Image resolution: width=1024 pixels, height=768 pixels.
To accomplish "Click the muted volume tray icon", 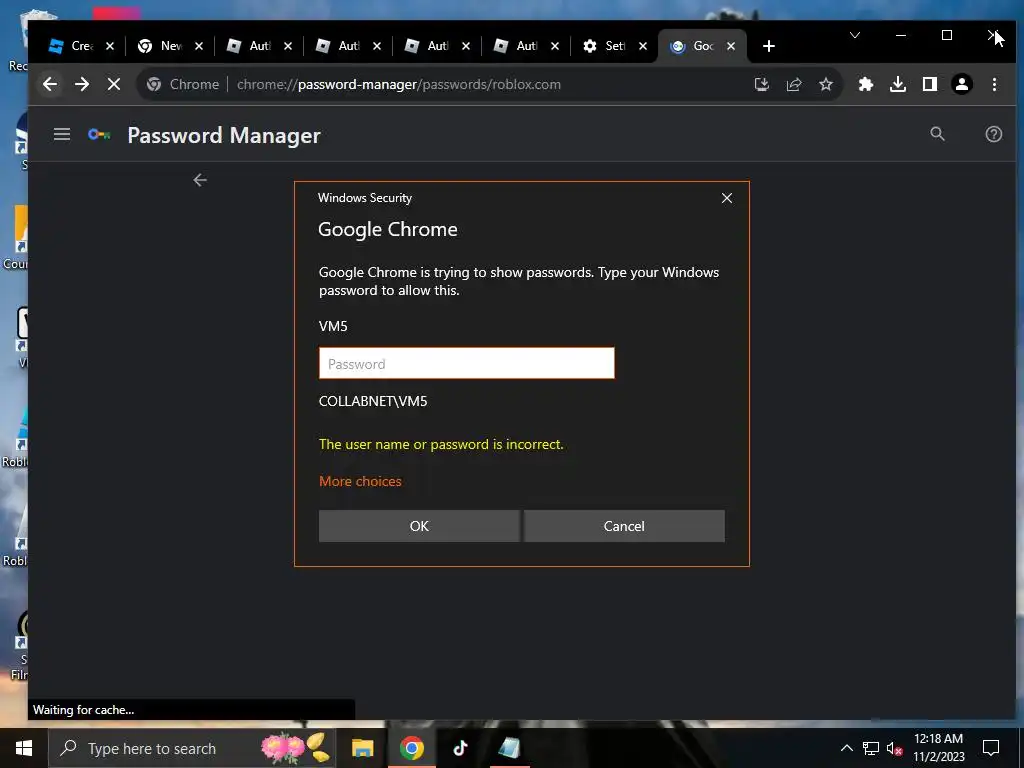I will [x=894, y=748].
